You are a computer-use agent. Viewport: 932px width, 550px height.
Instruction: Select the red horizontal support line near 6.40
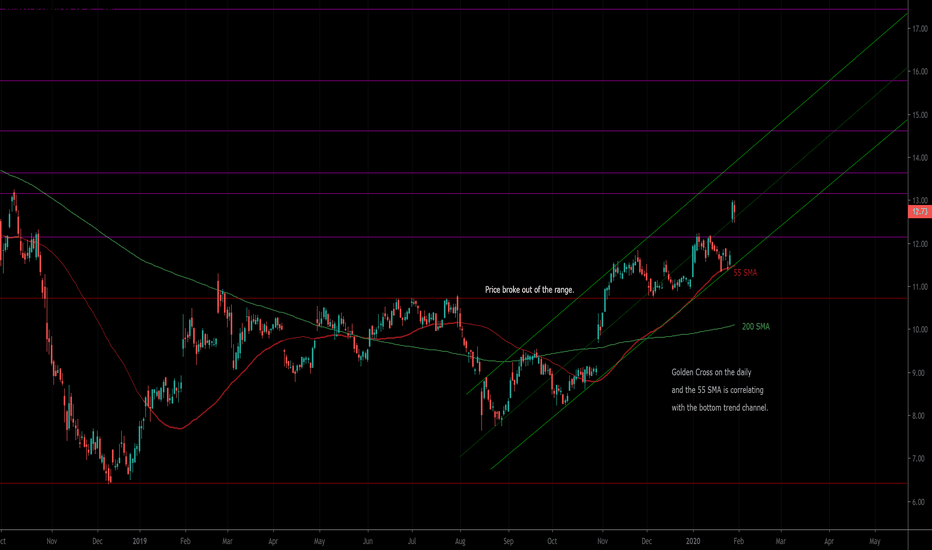click(454, 483)
